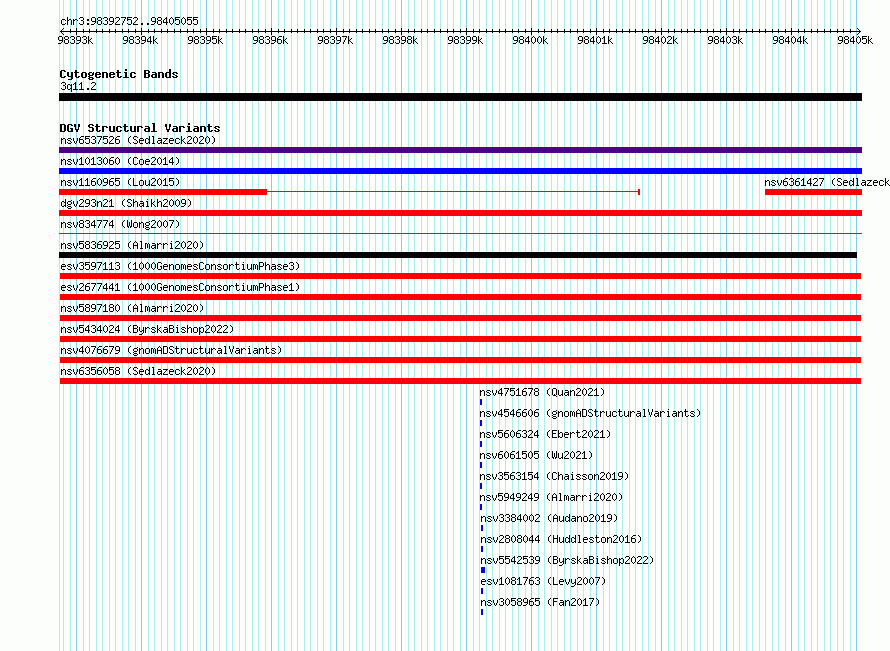Click the nsv6061505 (Wu2021) label

coord(536,455)
